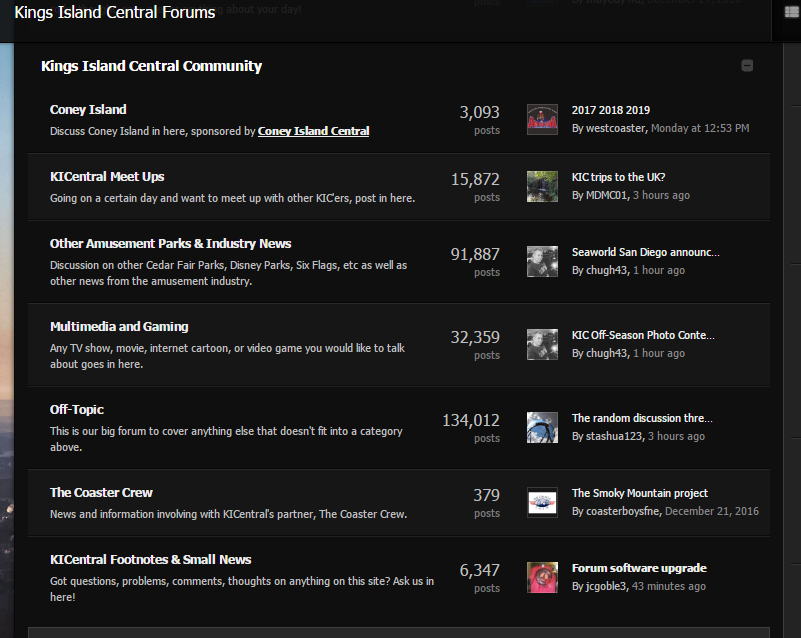Collapse the Kings Island Central Community section
801x638 pixels.
tap(747, 66)
